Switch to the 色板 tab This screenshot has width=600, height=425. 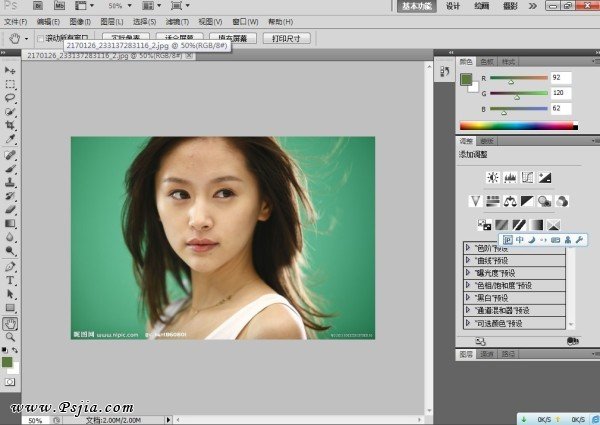tap(487, 62)
